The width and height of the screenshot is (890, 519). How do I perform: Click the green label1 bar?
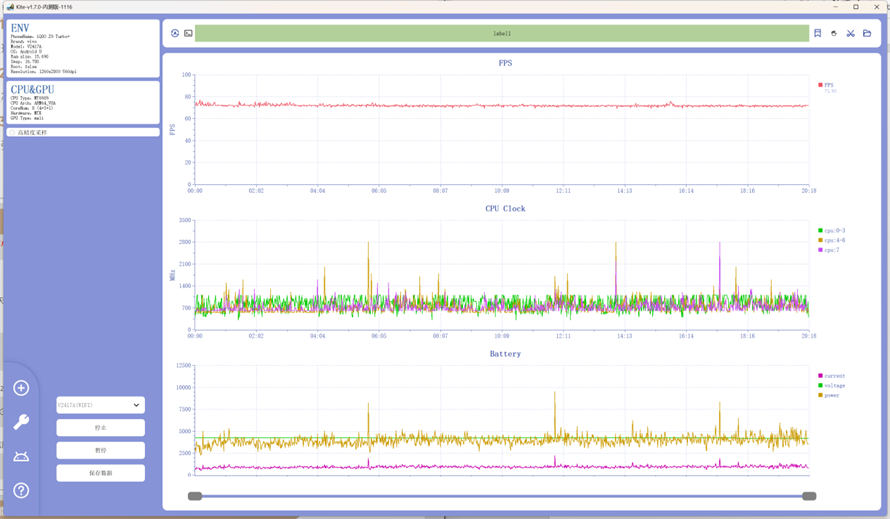tap(502, 34)
